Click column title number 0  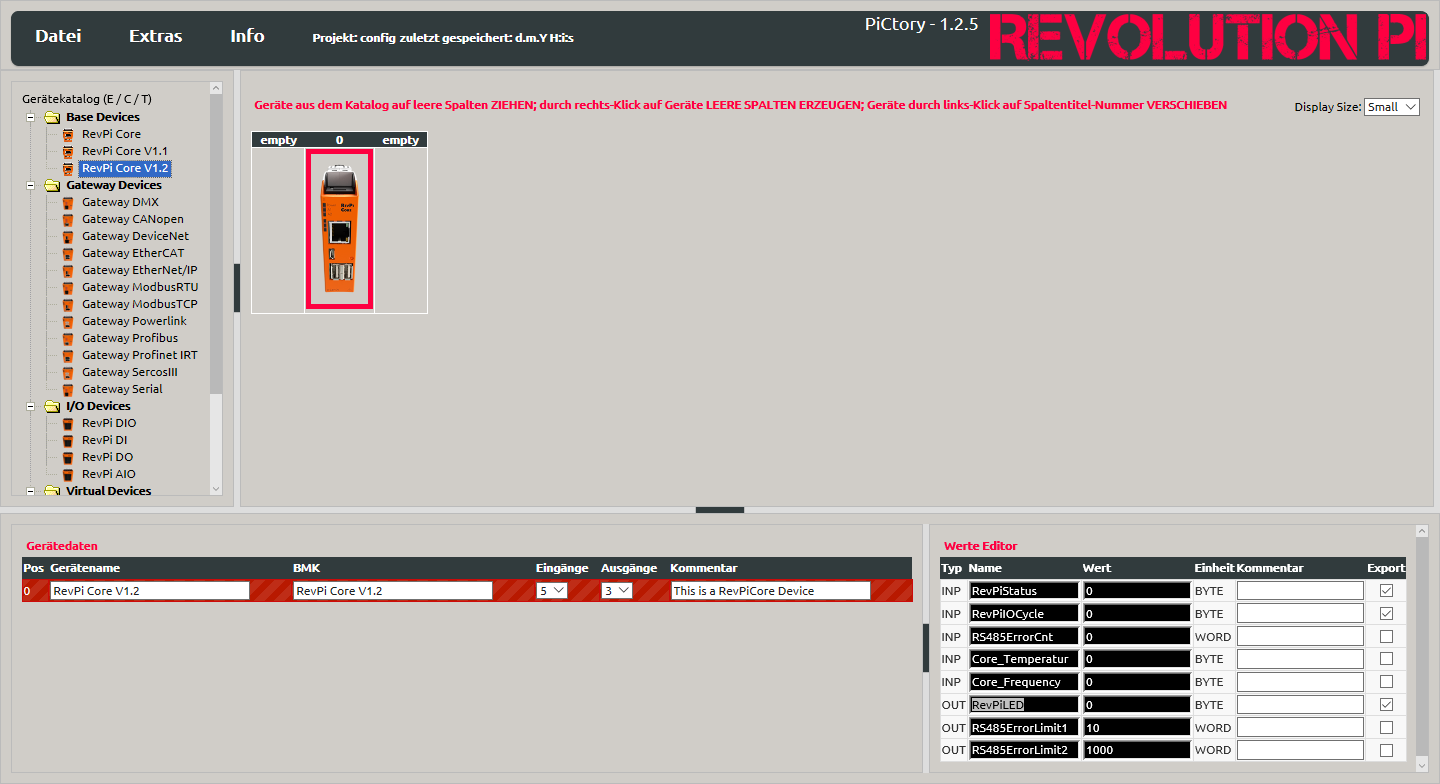pyautogui.click(x=340, y=140)
